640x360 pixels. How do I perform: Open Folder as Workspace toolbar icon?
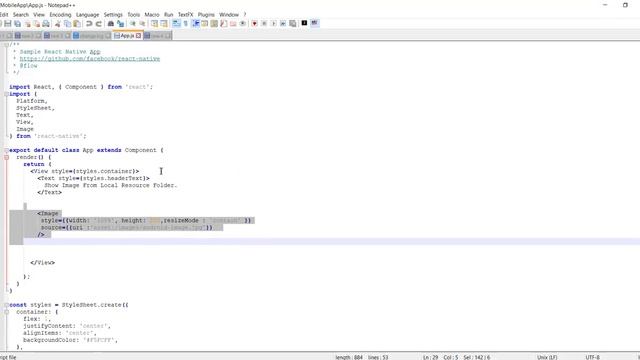pyautogui.click(x=233, y=24)
